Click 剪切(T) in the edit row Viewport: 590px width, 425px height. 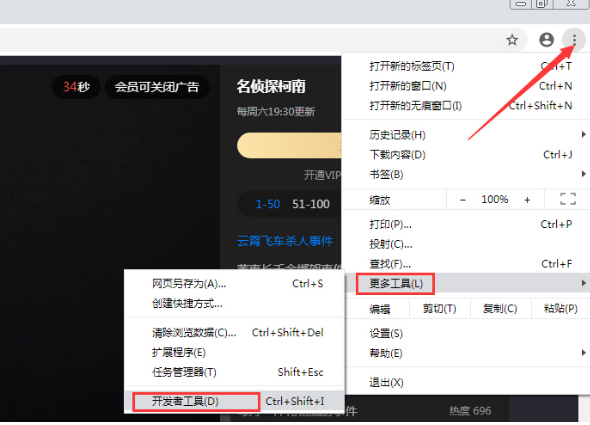coord(439,309)
